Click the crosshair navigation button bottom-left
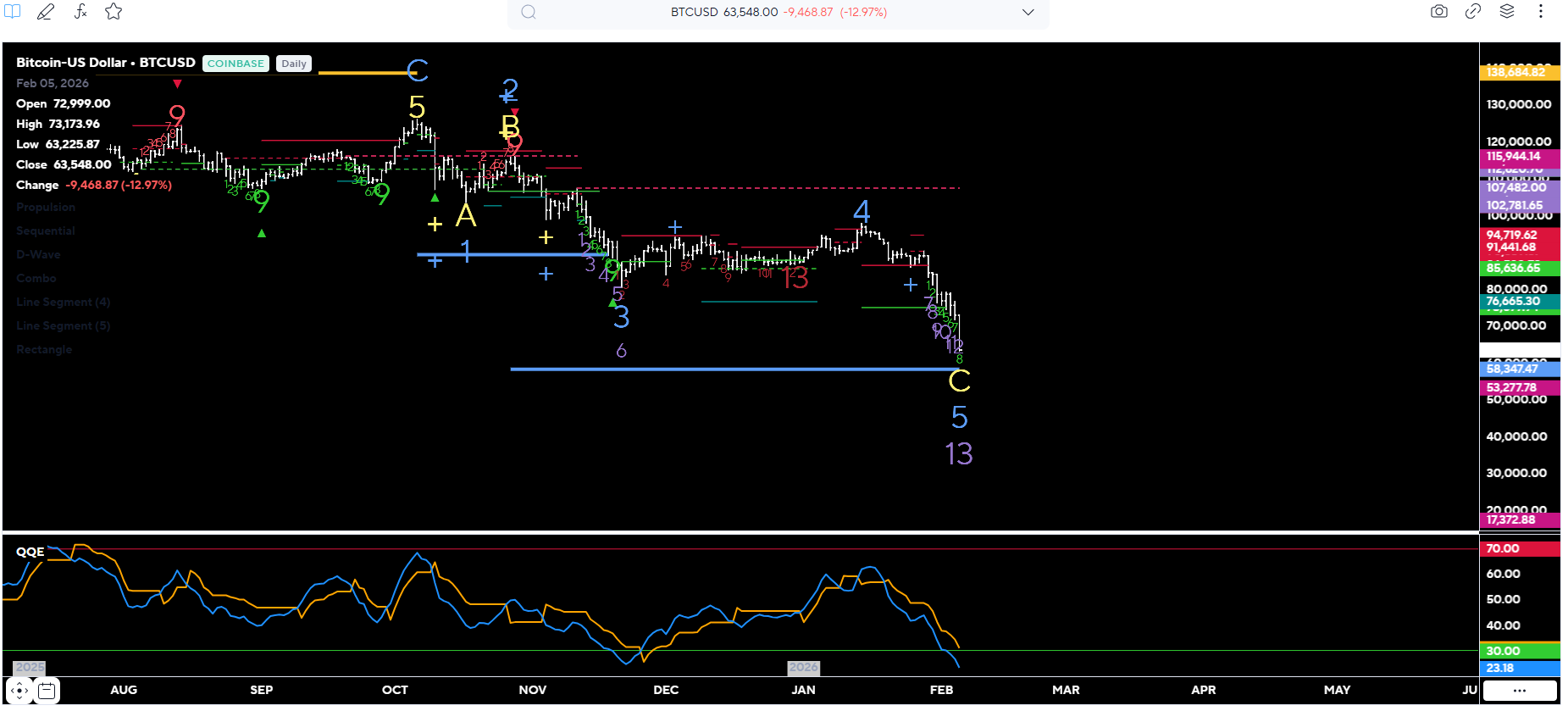Screen dimensions: 1568x711 click(x=19, y=691)
